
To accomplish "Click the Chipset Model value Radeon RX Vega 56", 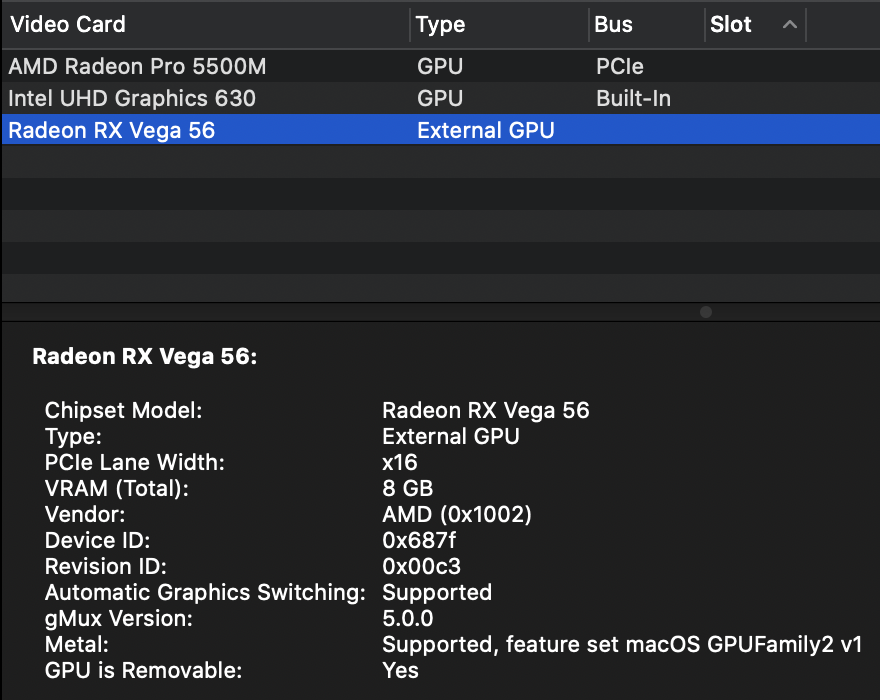I will click(x=486, y=410).
